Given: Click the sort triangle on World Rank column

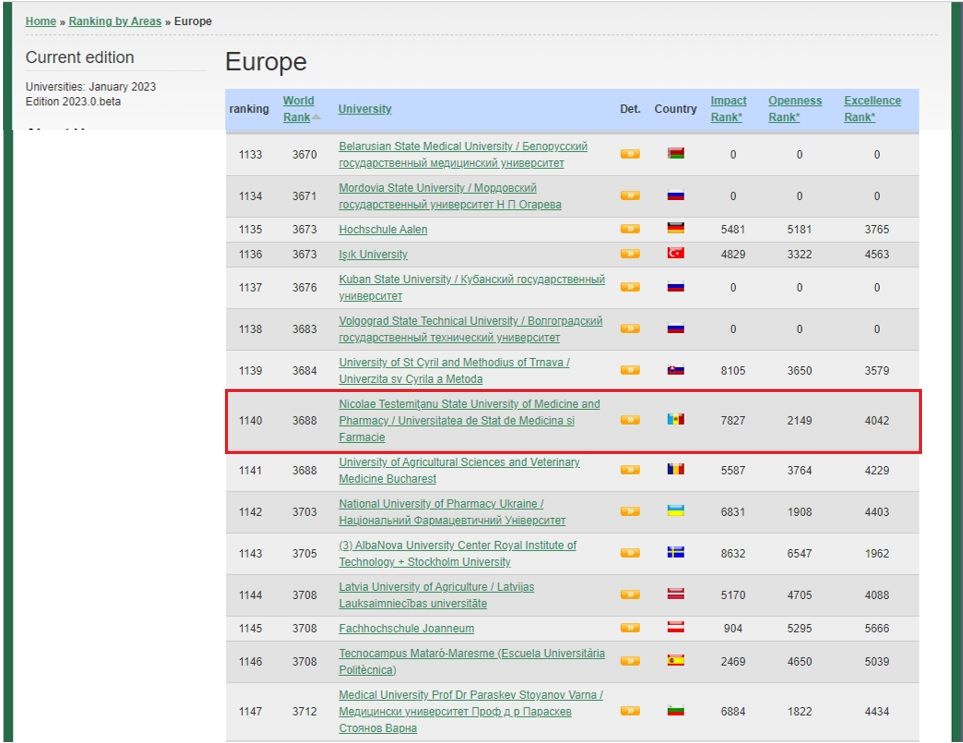Looking at the screenshot, I should tap(316, 117).
